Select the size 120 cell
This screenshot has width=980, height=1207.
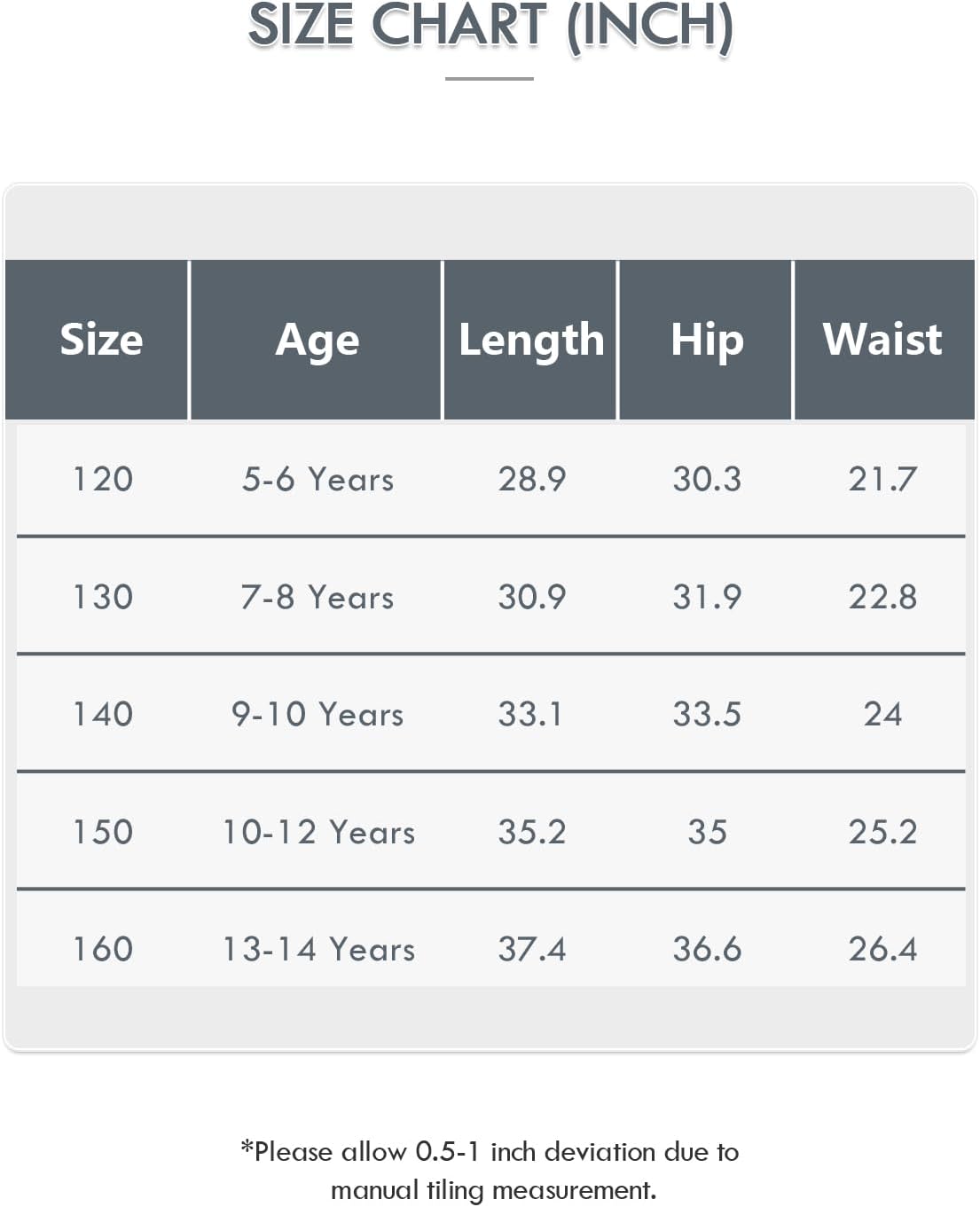tap(103, 479)
